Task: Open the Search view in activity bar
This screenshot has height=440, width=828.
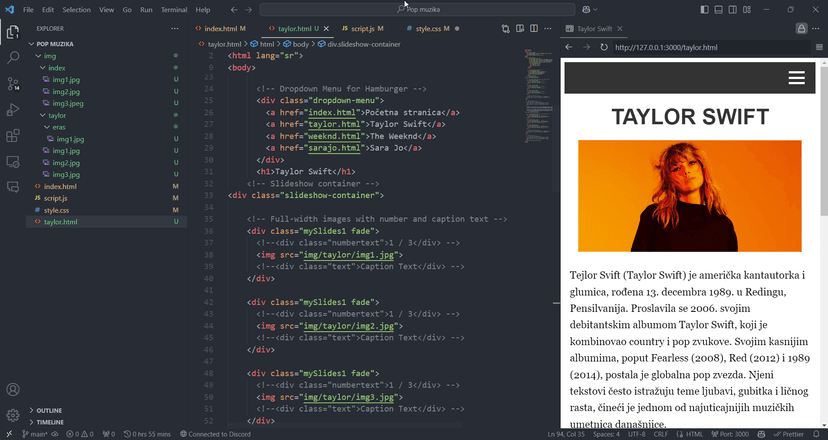Action: (x=13, y=58)
